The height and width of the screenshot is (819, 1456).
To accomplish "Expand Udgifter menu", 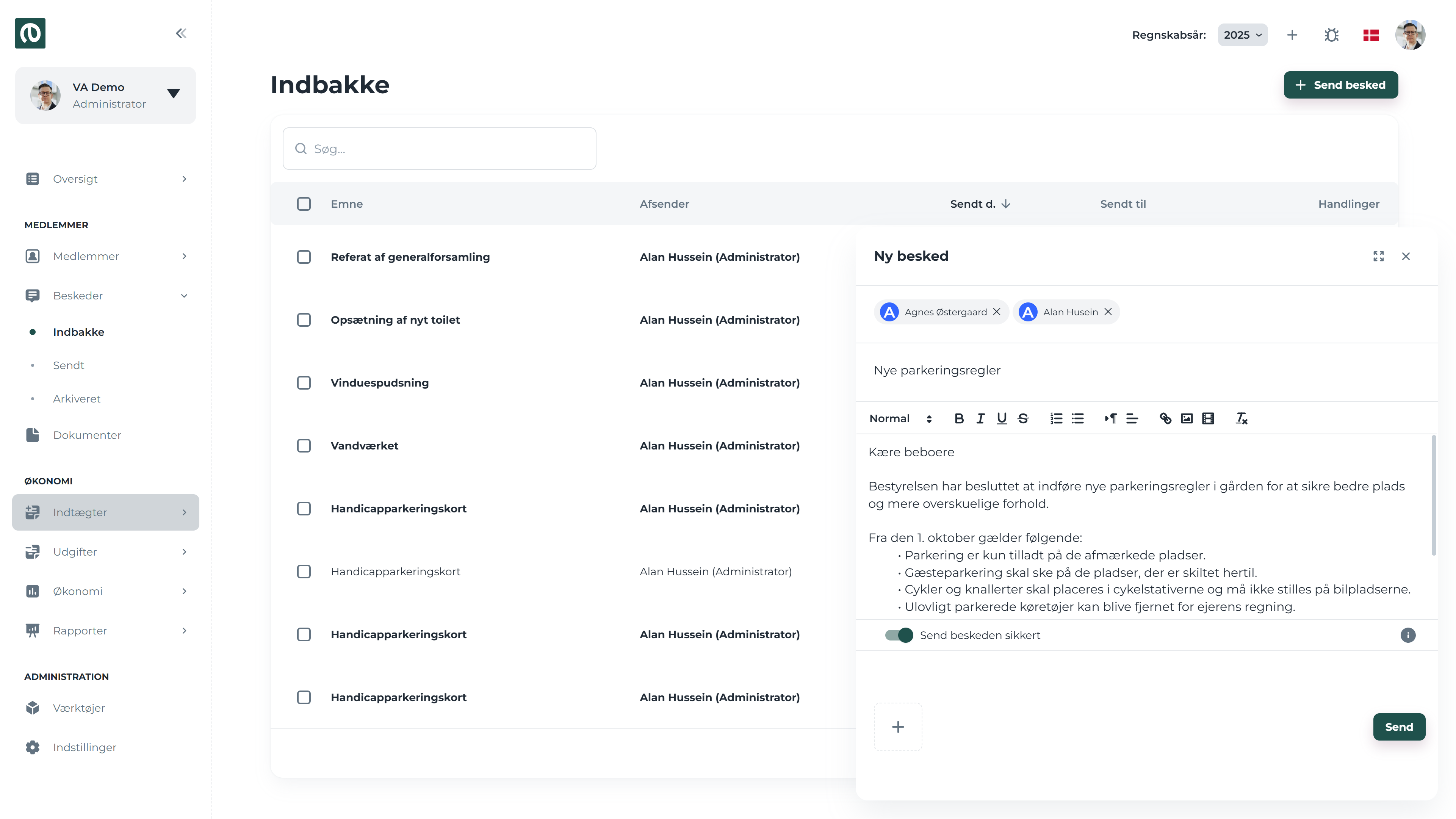I will click(x=106, y=552).
